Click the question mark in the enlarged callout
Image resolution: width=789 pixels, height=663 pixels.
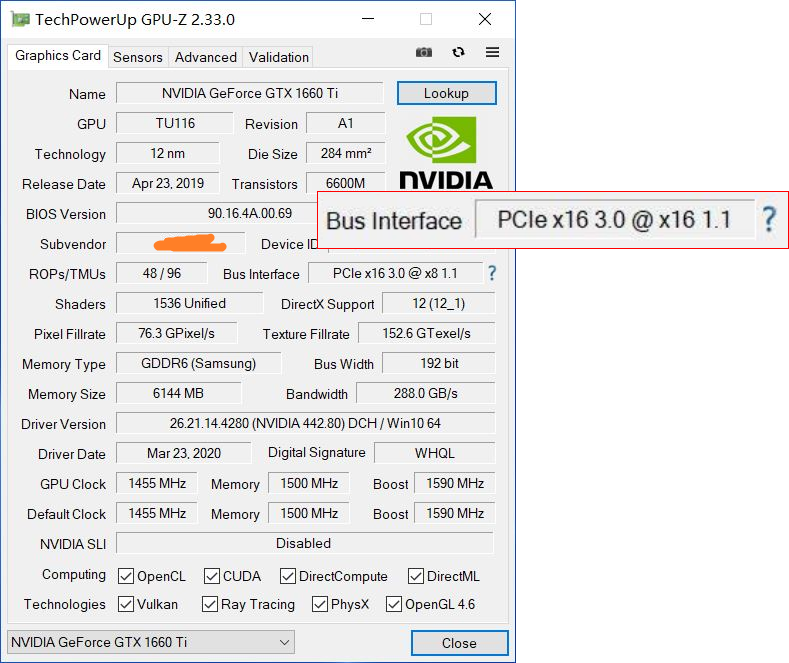click(x=769, y=219)
